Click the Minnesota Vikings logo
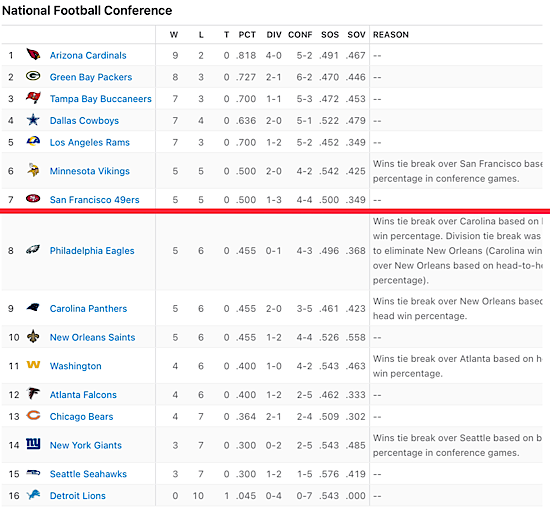 (33, 170)
